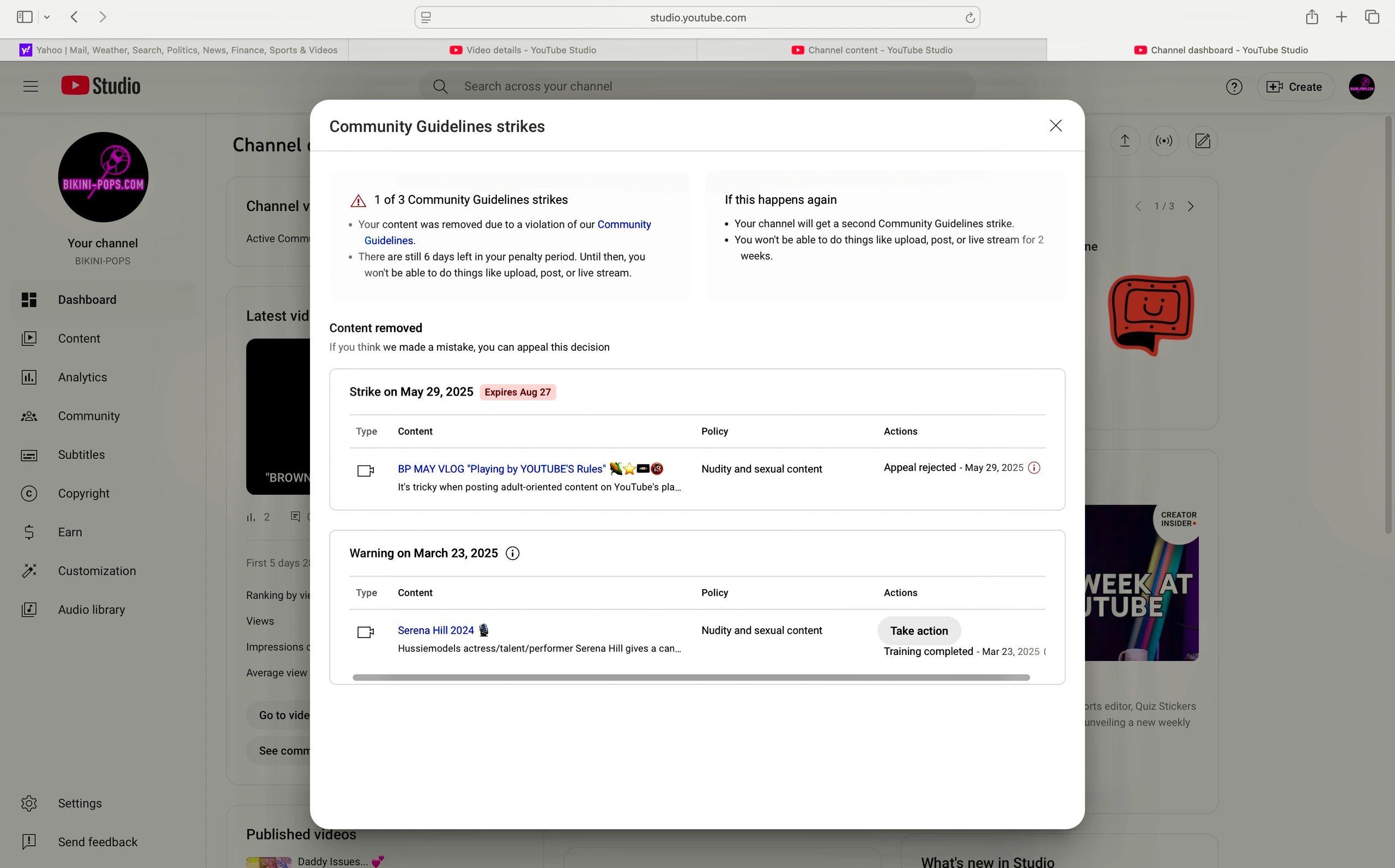This screenshot has width=1395, height=868.
Task: Open the account avatar in top right
Action: [x=1361, y=87]
